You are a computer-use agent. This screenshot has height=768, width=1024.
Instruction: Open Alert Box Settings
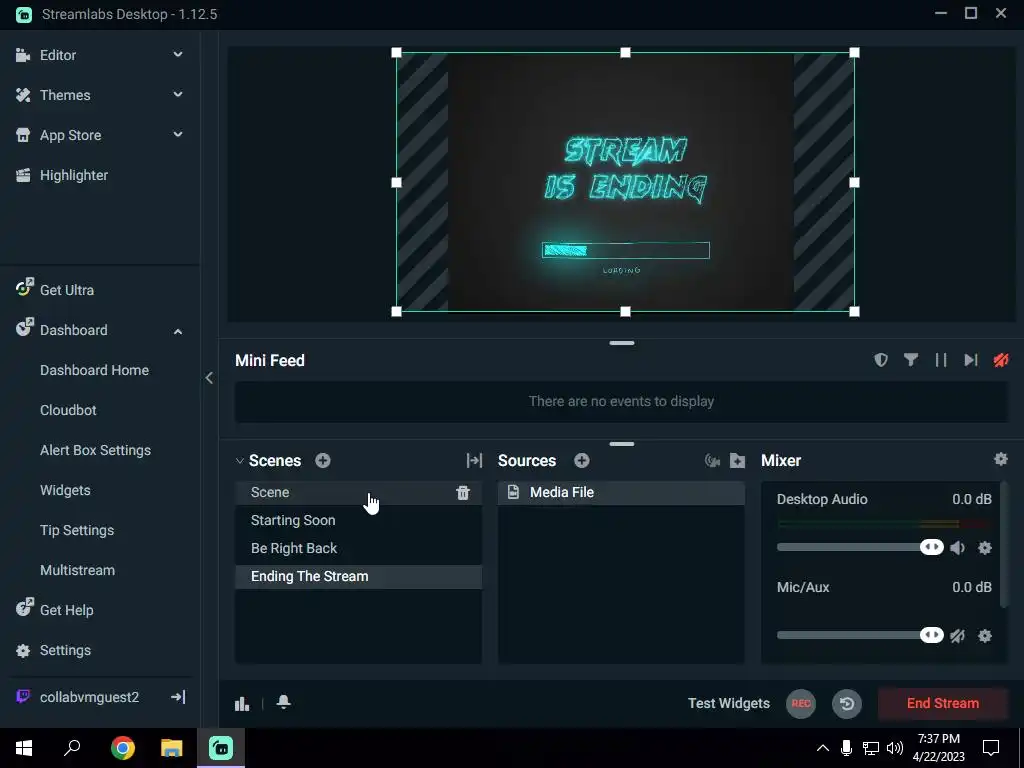tap(95, 450)
